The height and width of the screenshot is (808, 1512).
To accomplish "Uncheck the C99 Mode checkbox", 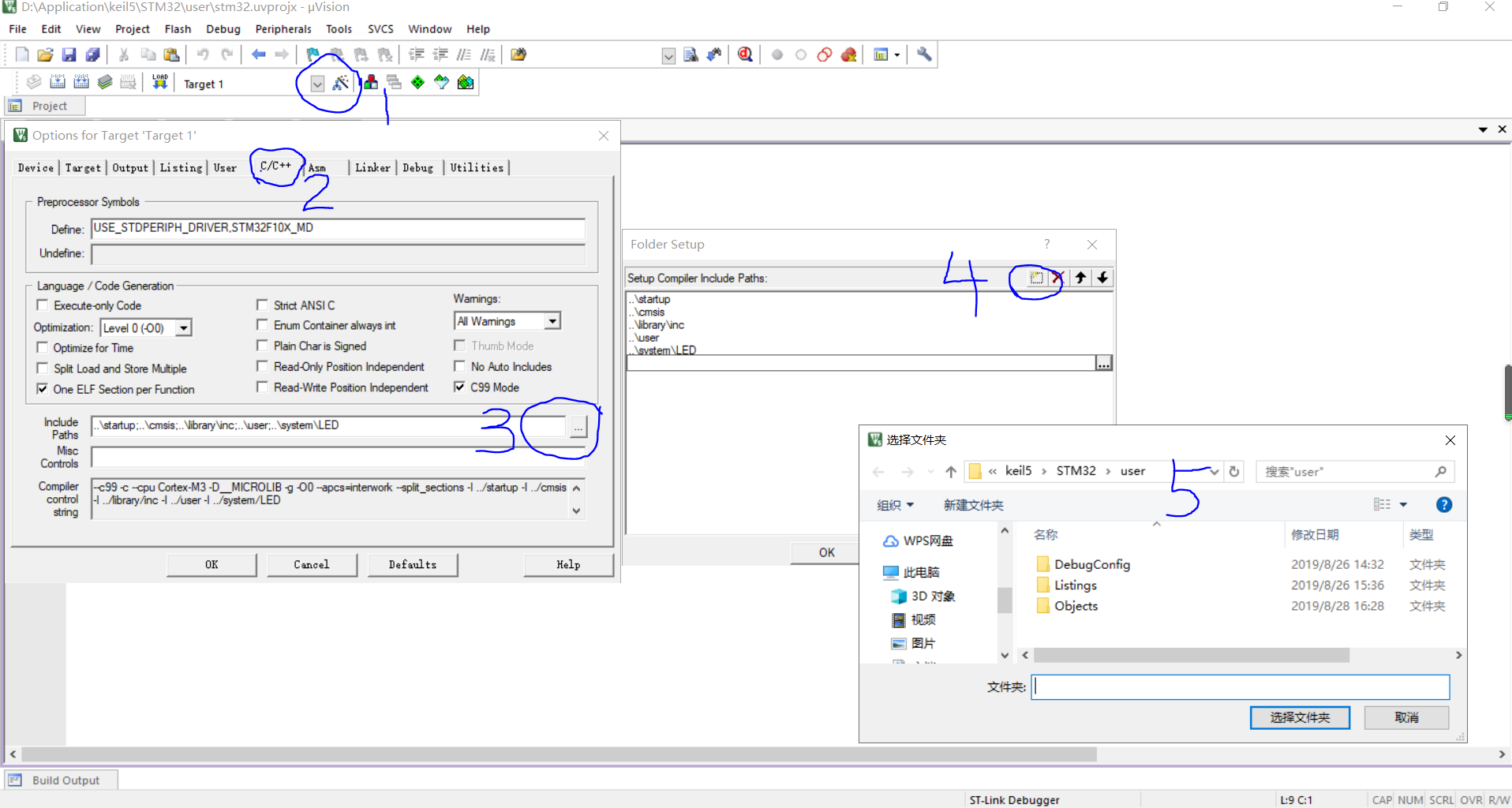I will (459, 387).
